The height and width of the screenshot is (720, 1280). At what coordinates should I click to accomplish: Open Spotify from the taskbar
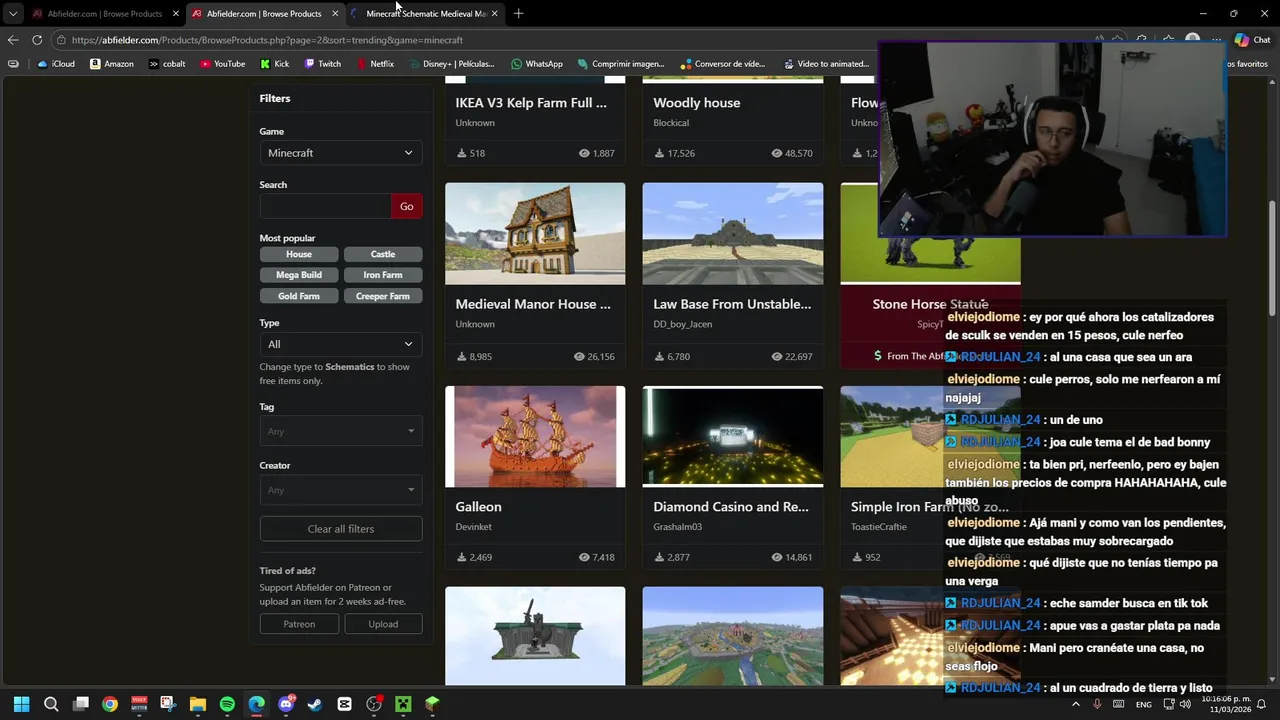[227, 704]
